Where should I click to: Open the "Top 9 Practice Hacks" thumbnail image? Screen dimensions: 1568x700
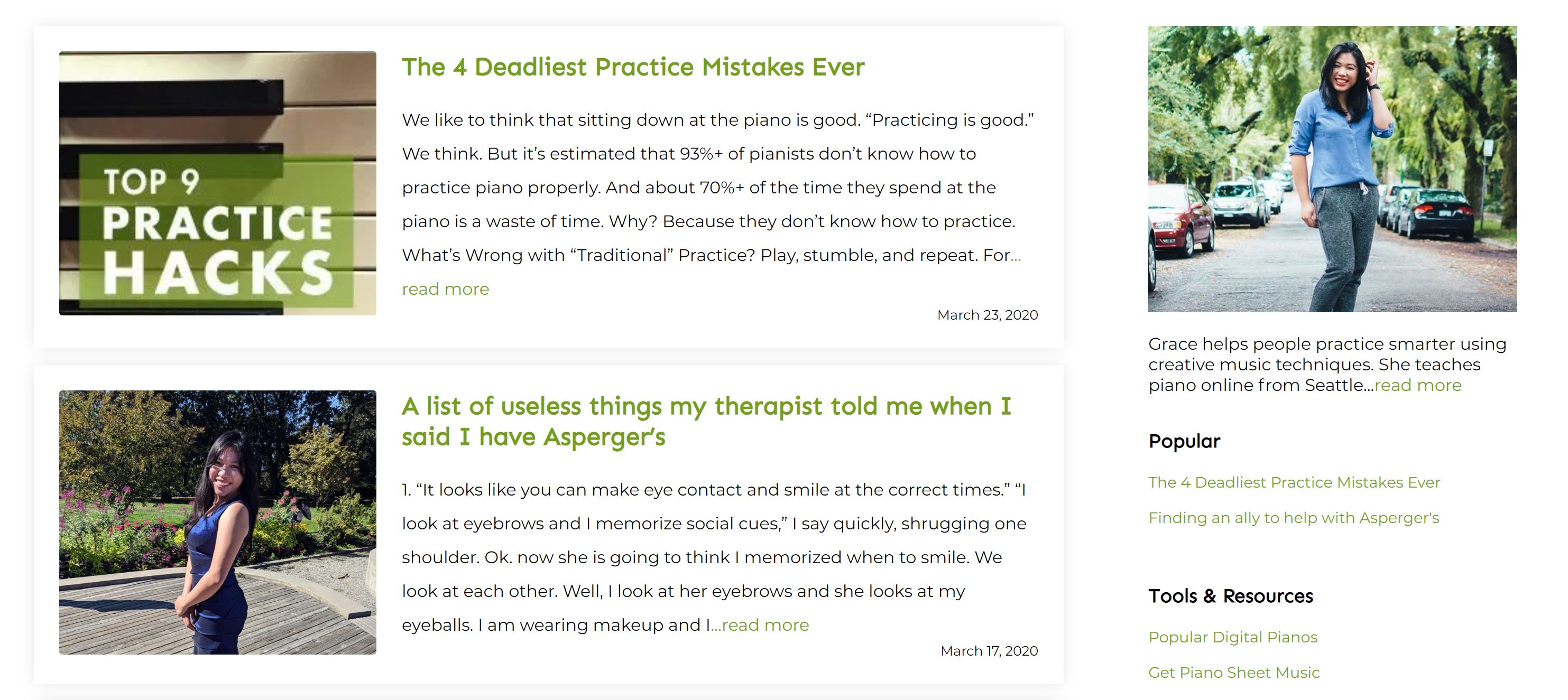pos(217,183)
